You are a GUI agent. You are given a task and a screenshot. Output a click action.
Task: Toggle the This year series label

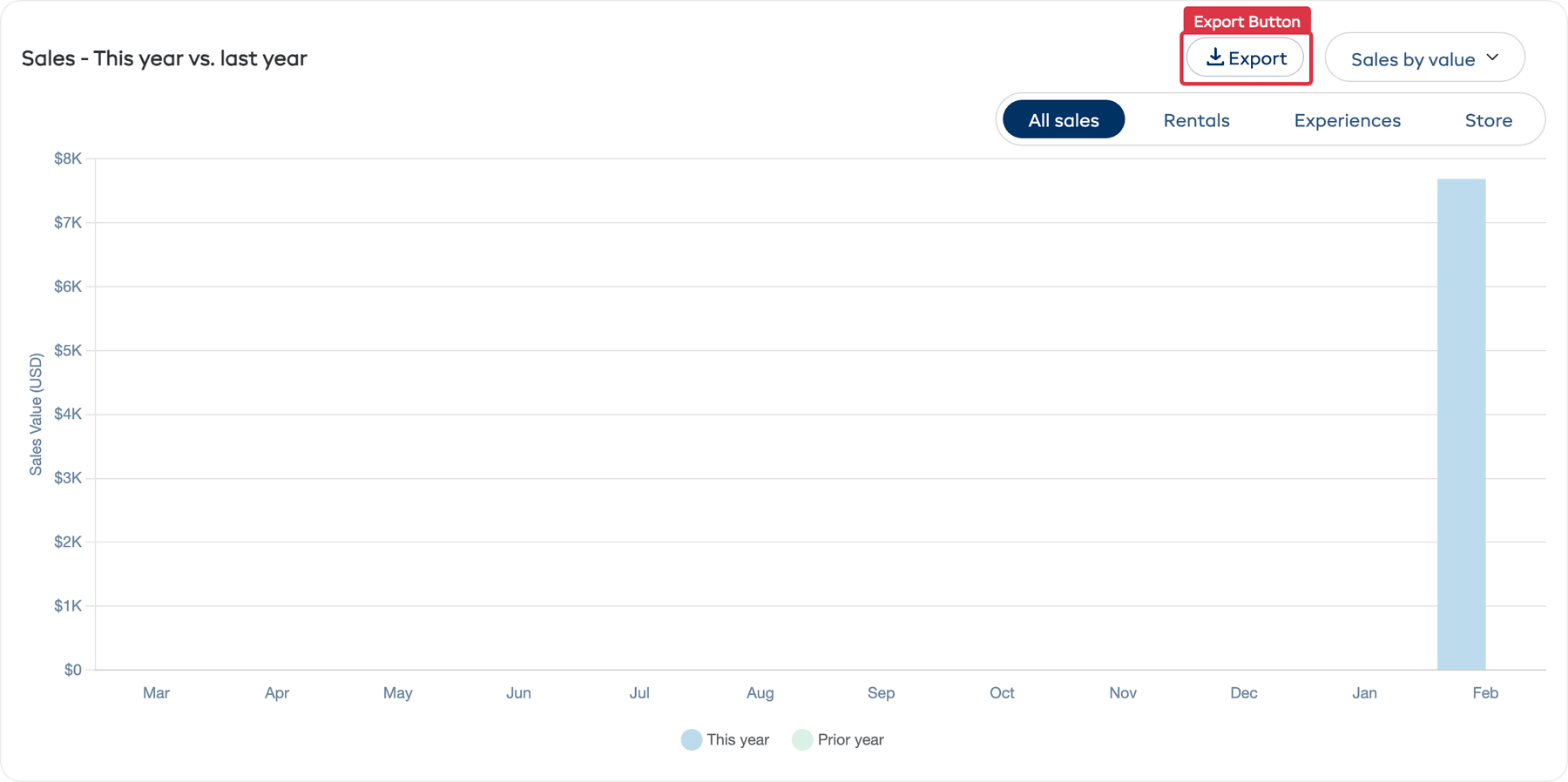point(737,740)
